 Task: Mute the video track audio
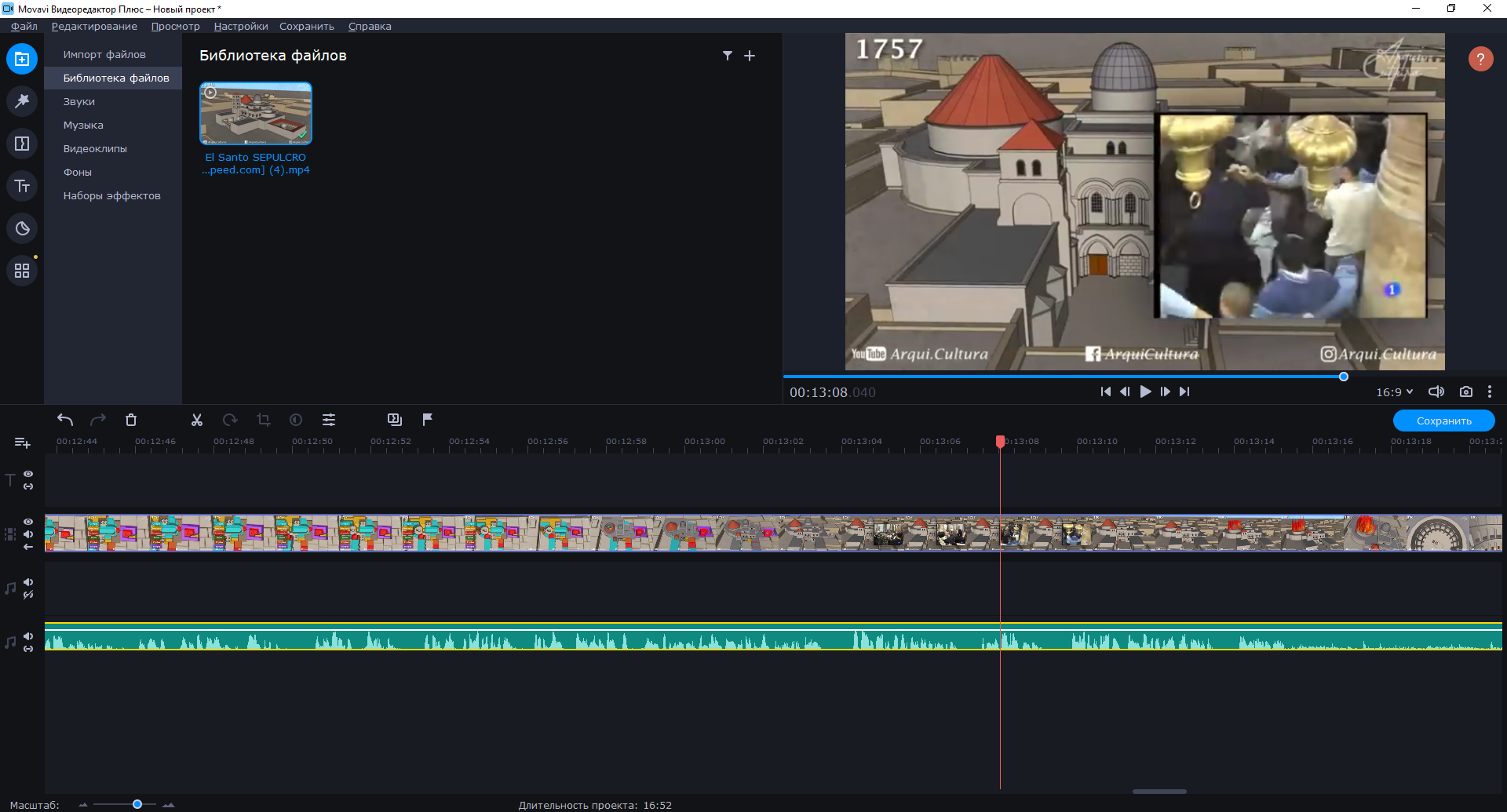point(28,534)
